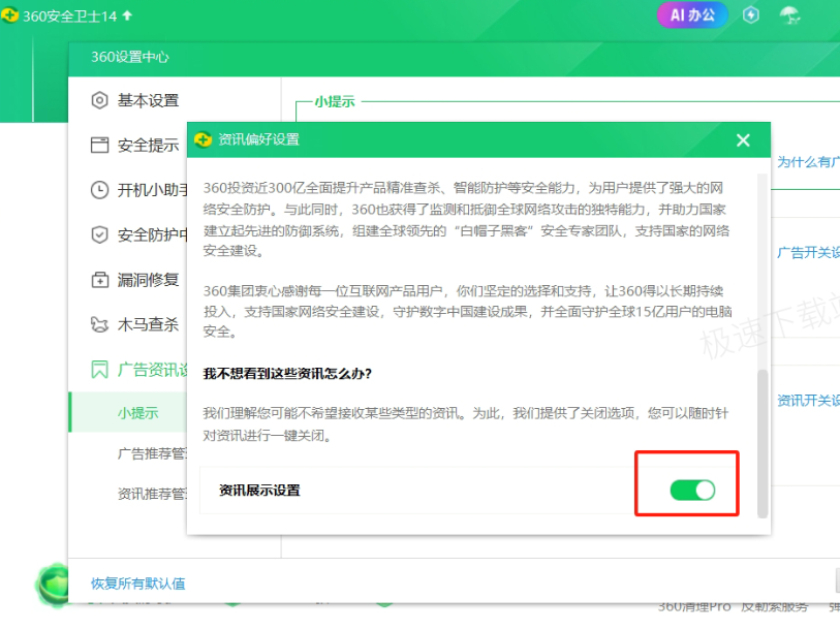Click 恢复所有默认值 link
The image size is (840, 630).
coord(138,583)
